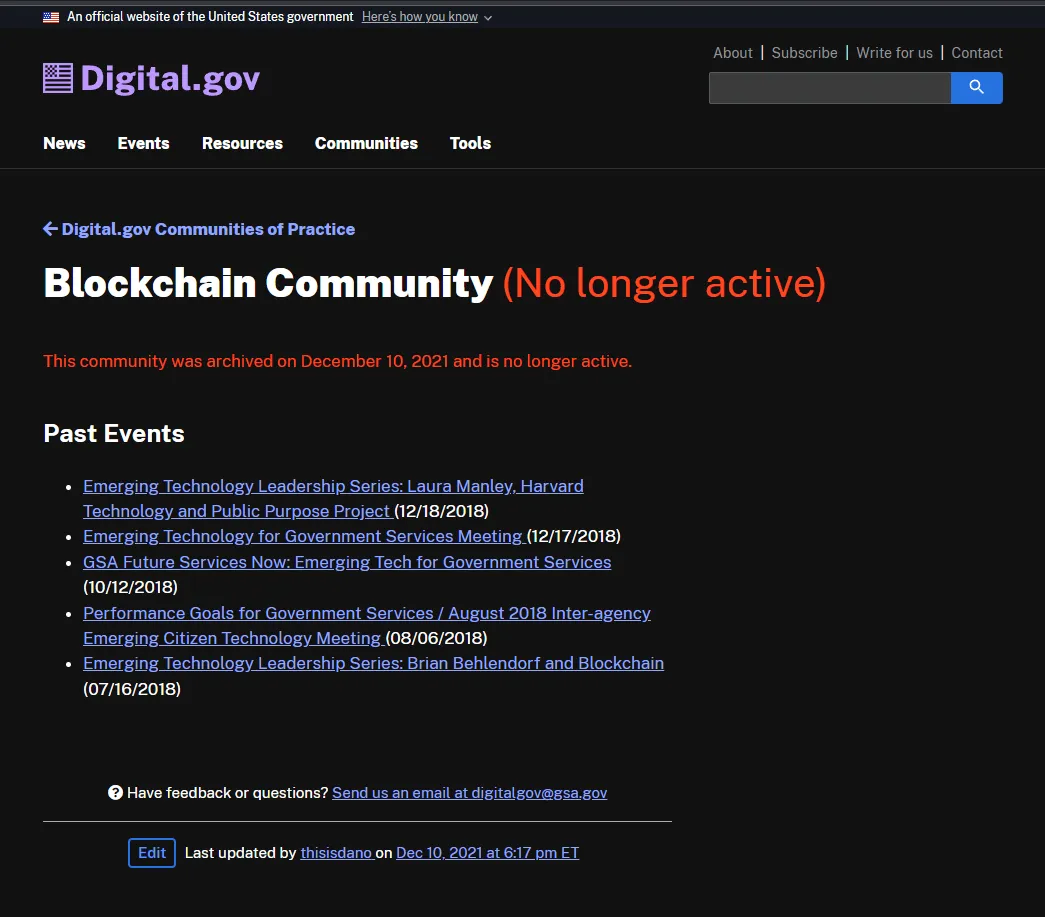The width and height of the screenshot is (1045, 917).
Task: Open the Write for us link
Action: (894, 53)
